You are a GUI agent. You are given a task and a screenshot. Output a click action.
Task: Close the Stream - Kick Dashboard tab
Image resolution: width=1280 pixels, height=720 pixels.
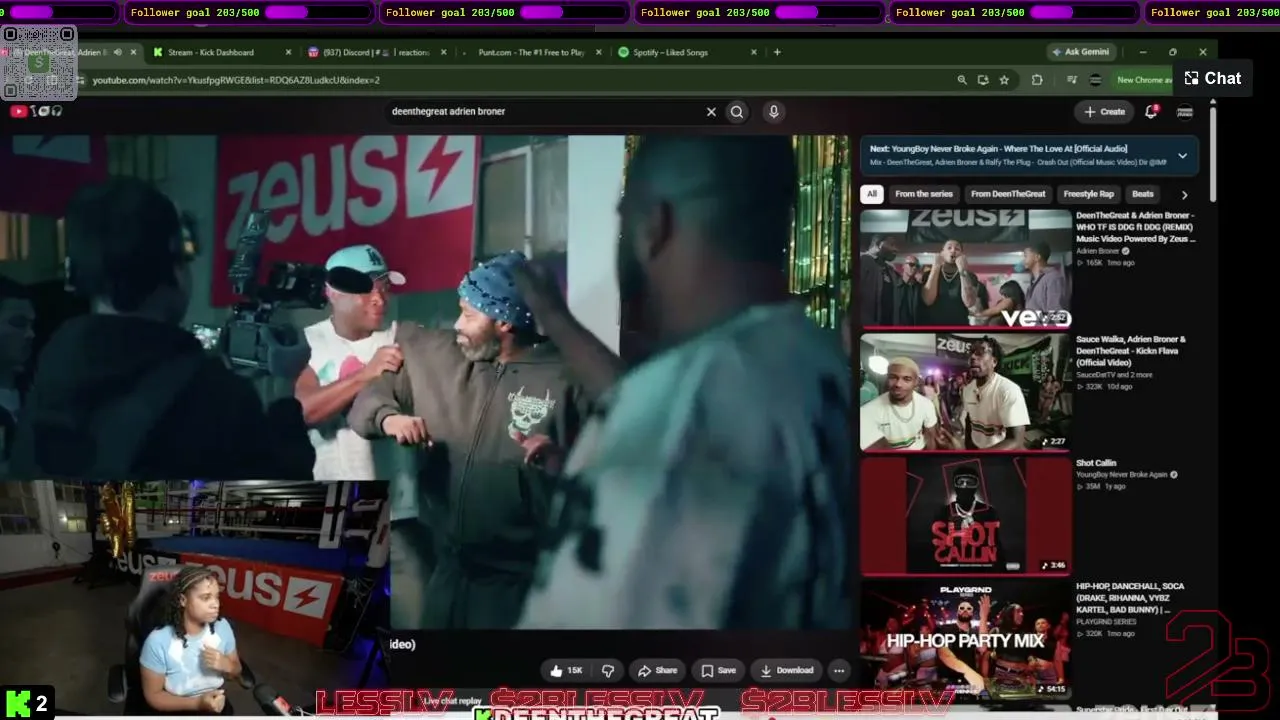289,52
